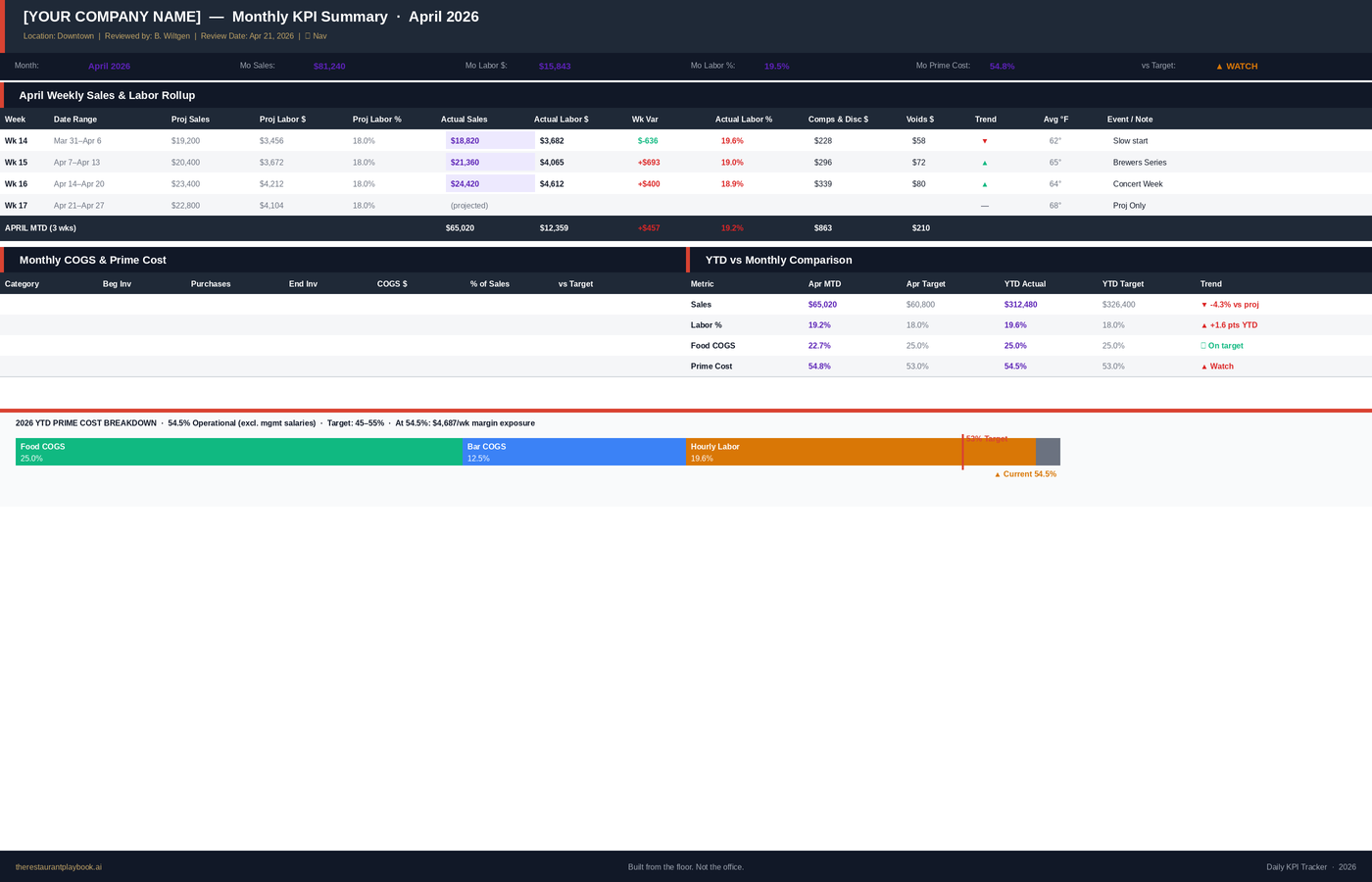Screen dimensions: 1372x882
Task: Click the Wk 14 Actual Labor % 19.6%
Action: pos(732,141)
